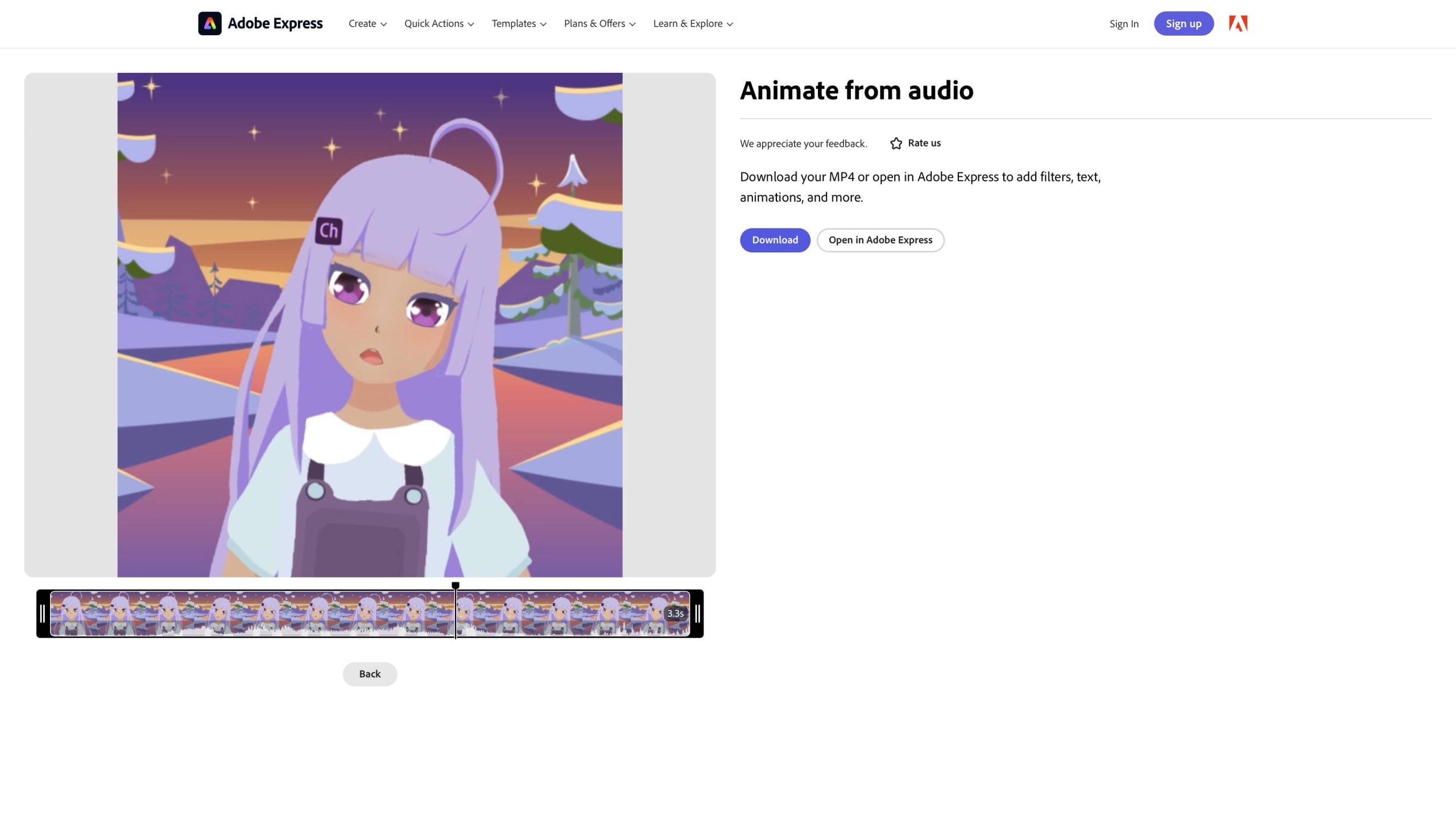Click the Adobe Express logo icon
This screenshot has height=818, width=1456.
click(209, 23)
